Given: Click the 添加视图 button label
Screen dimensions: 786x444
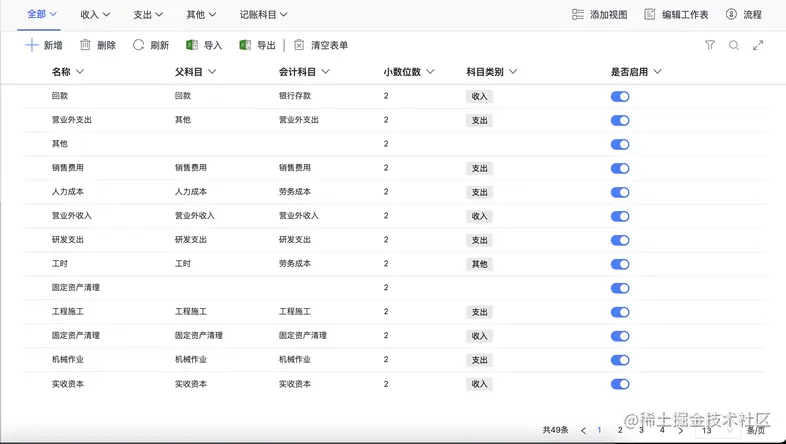Looking at the screenshot, I should [x=609, y=15].
